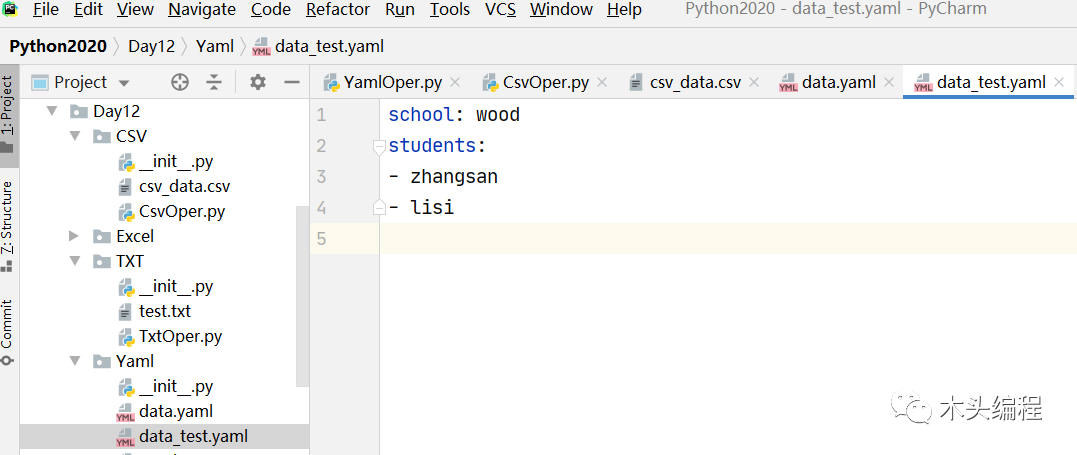This screenshot has height=455, width=1077.
Task: Click the locate current file crosshair icon
Action: click(x=180, y=82)
